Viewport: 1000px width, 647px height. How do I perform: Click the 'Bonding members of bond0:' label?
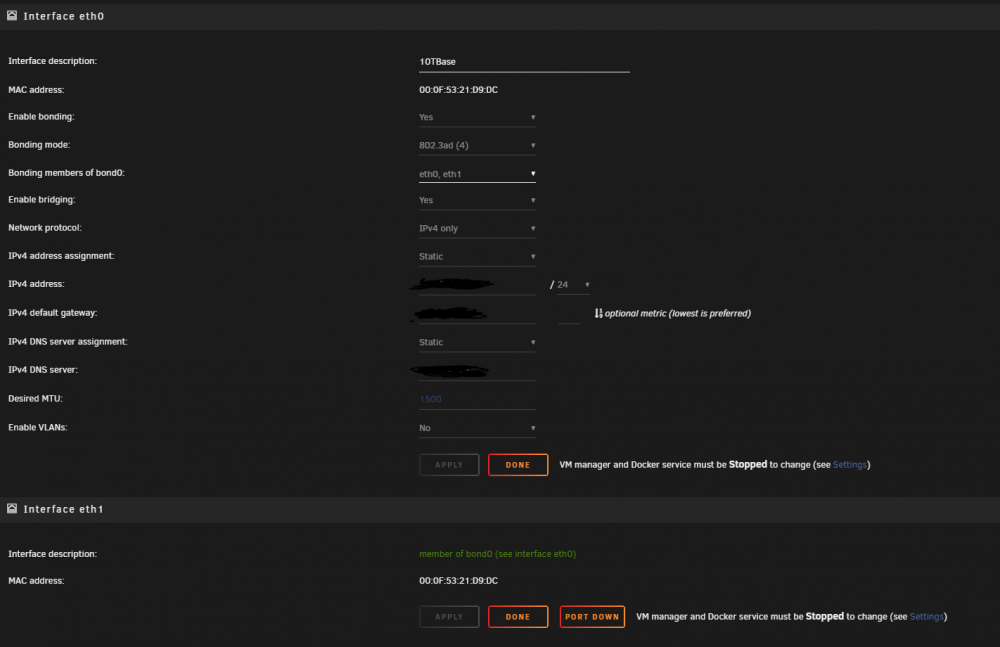click(x=66, y=173)
